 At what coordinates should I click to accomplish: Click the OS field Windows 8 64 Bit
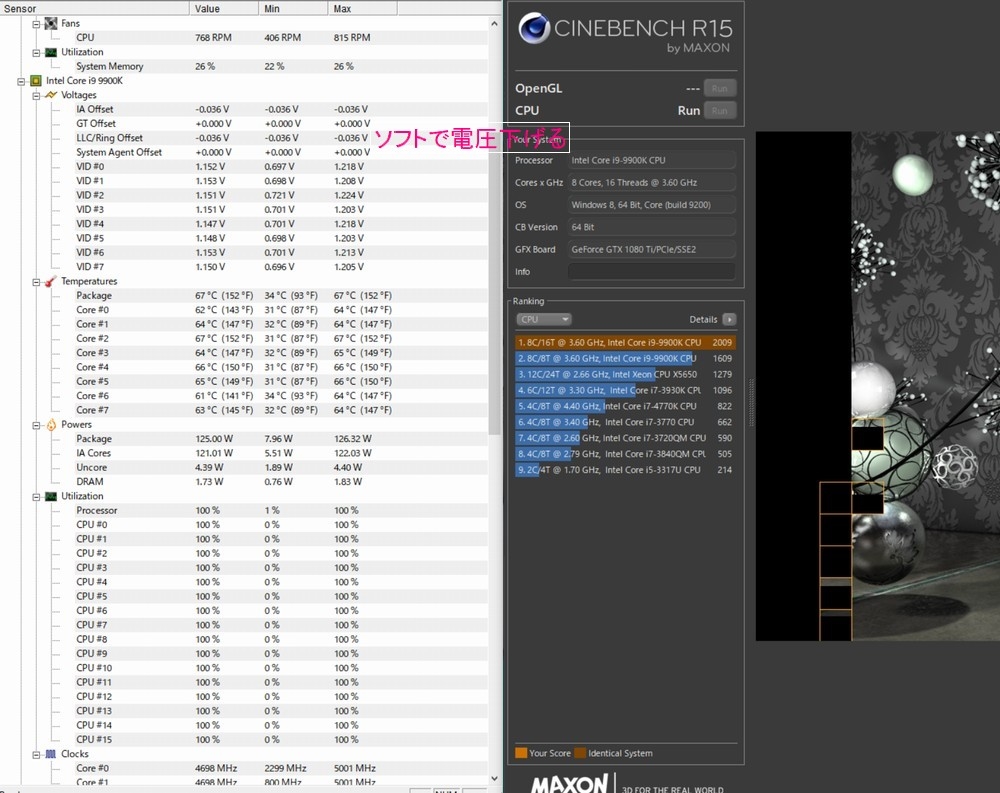[651, 205]
